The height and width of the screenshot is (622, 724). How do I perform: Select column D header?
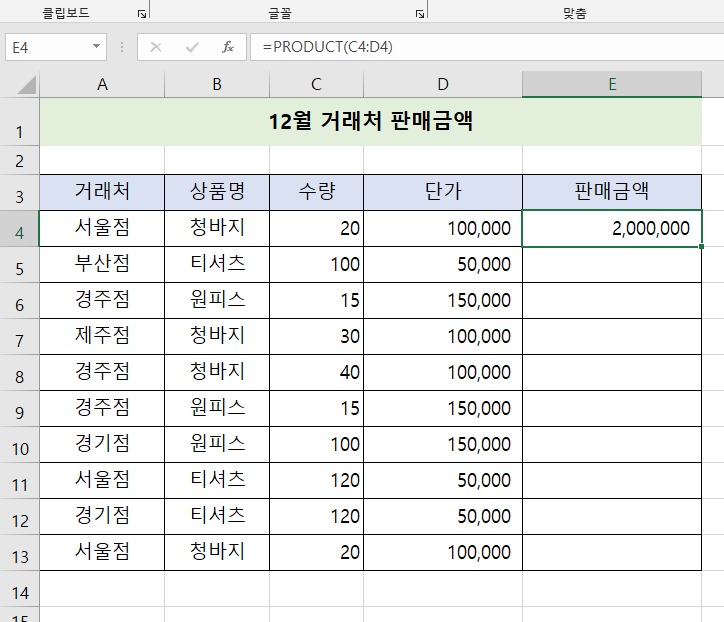point(443,85)
